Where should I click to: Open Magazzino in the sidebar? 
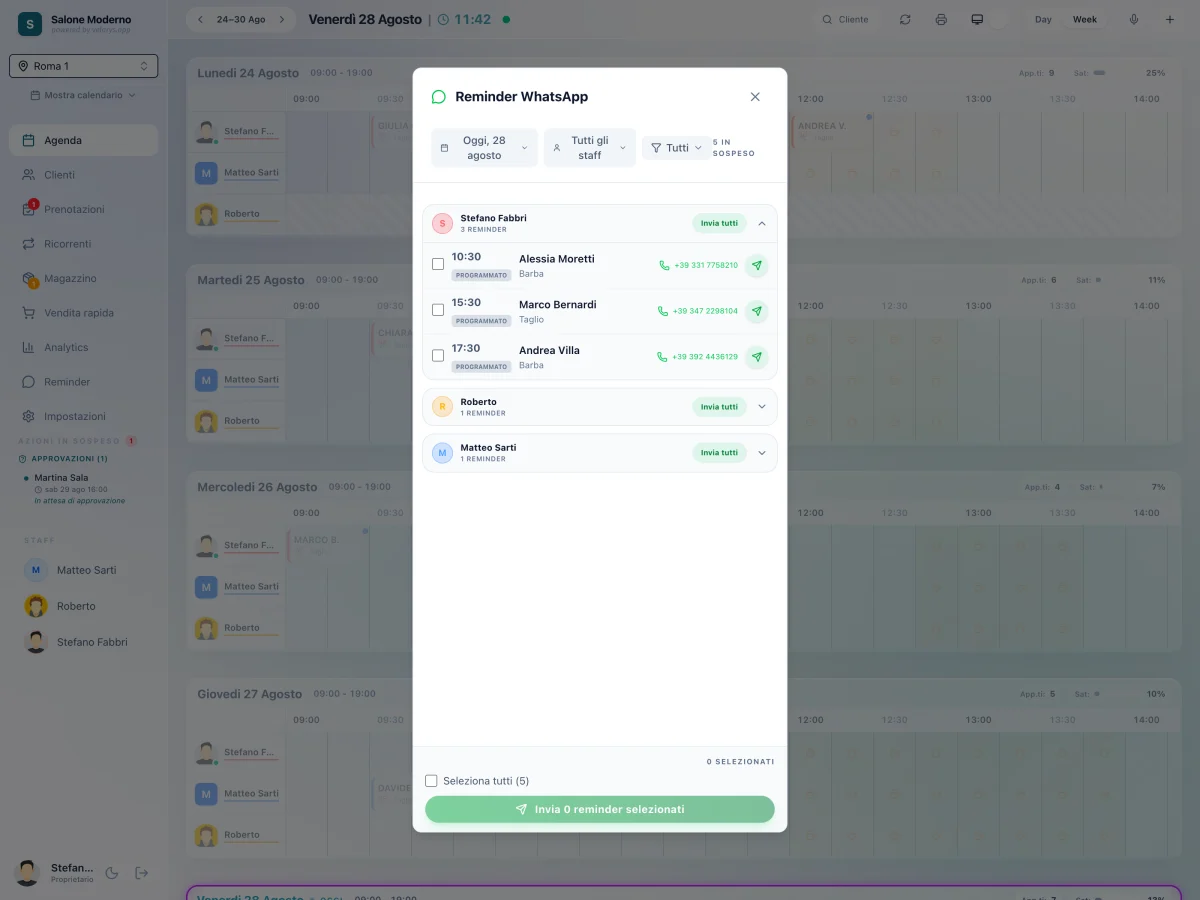[x=84, y=279]
